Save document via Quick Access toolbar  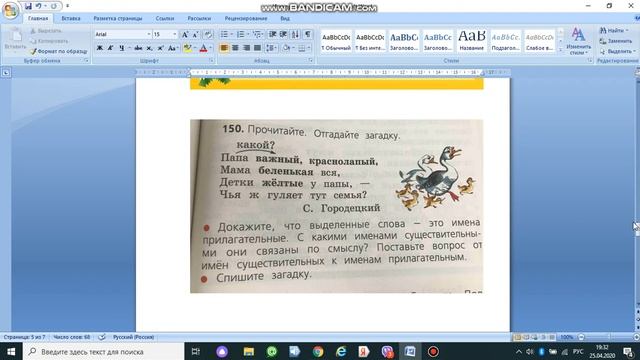[x=28, y=6]
